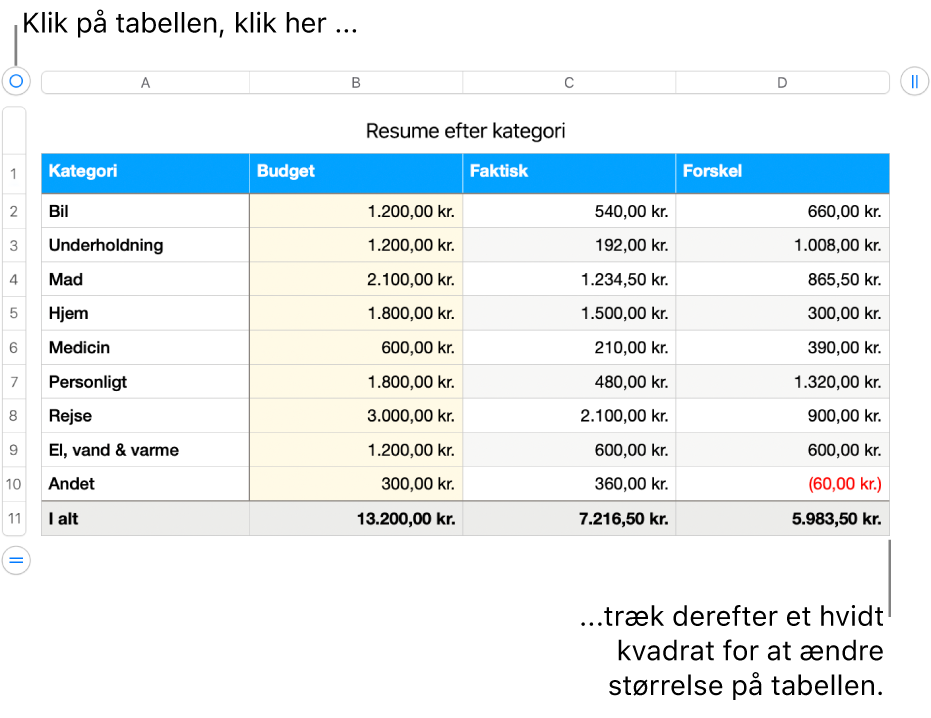Click Rejse faktisk cell '2.100,00 kr.'
This screenshot has width=931, height=718.
[569, 416]
